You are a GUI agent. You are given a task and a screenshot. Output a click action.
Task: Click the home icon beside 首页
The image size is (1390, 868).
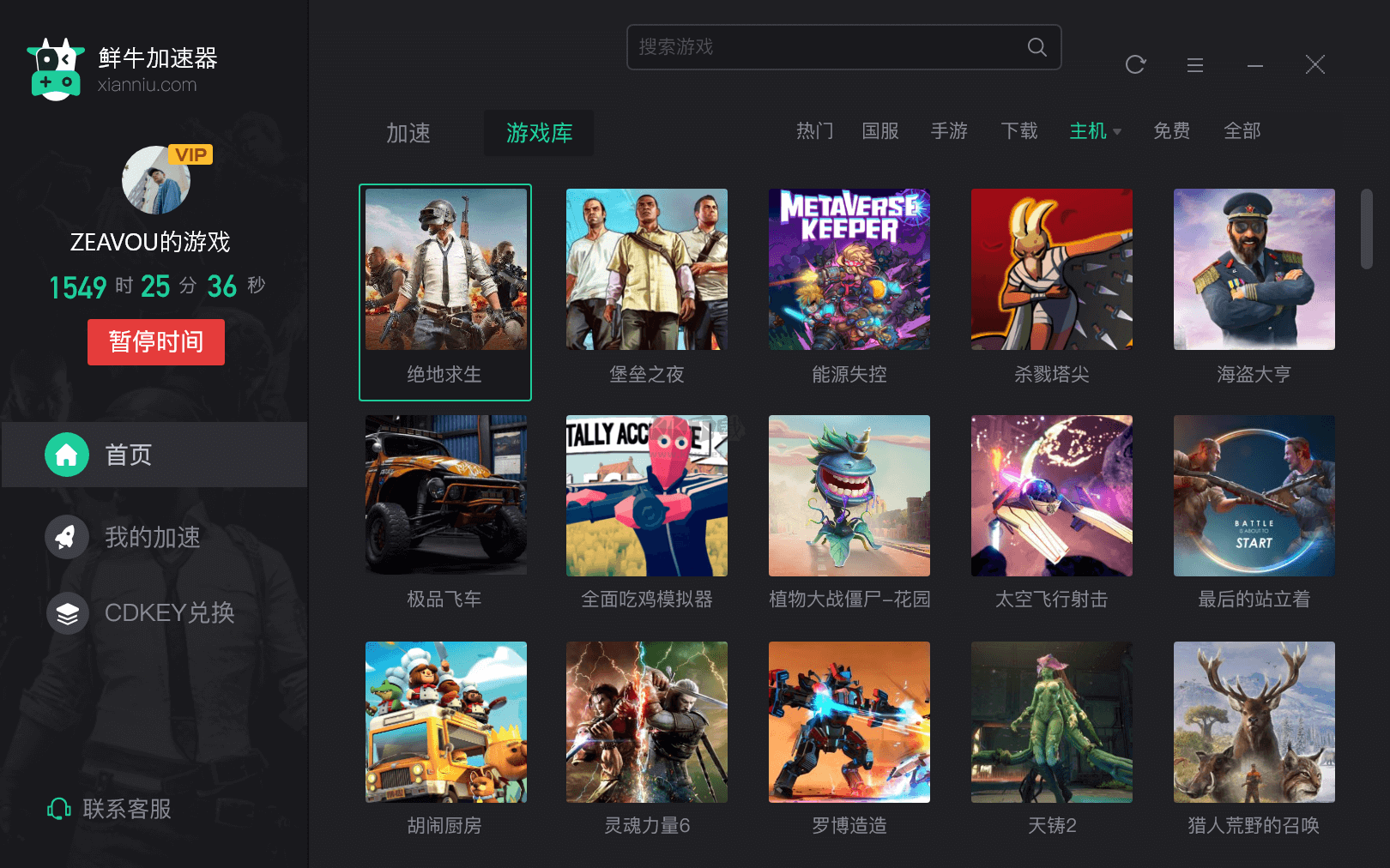click(x=67, y=455)
